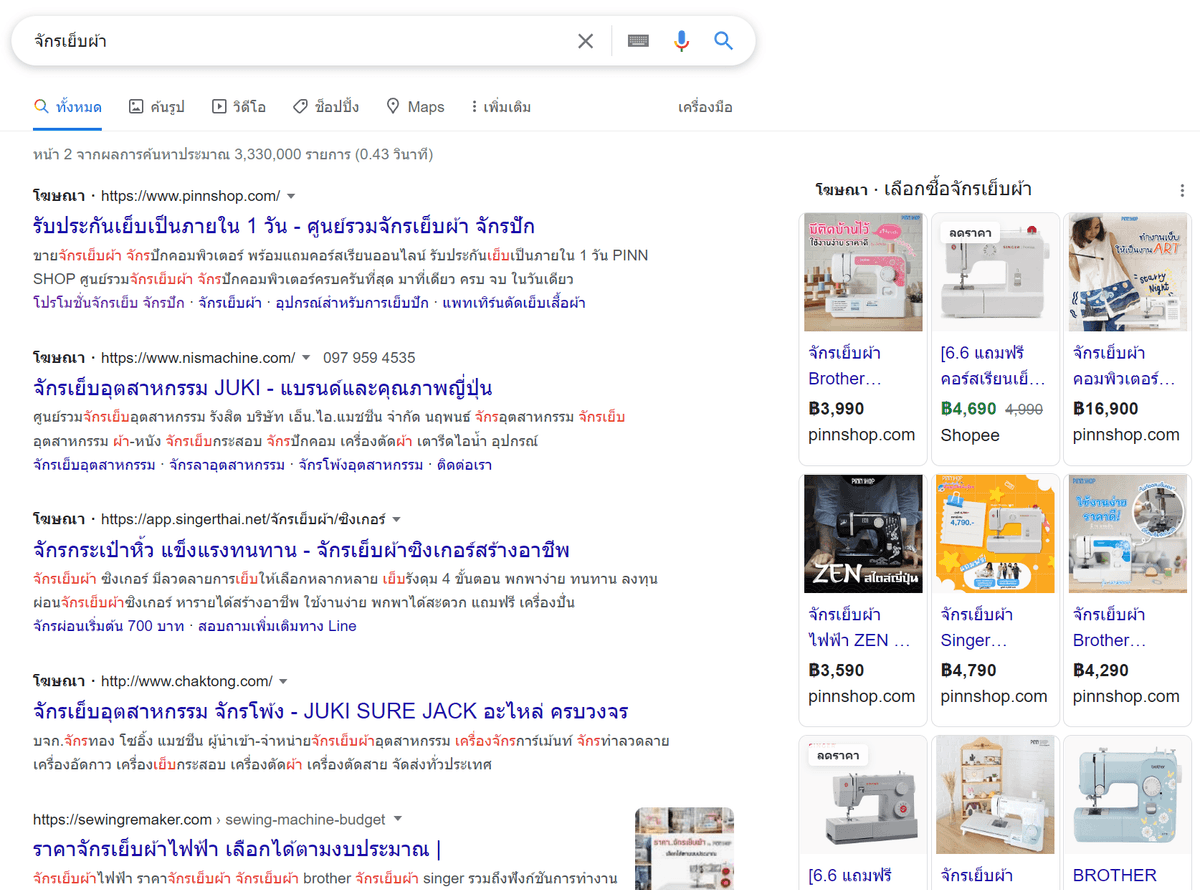Expand the เพิ่มเติม more menu

pos(501,107)
